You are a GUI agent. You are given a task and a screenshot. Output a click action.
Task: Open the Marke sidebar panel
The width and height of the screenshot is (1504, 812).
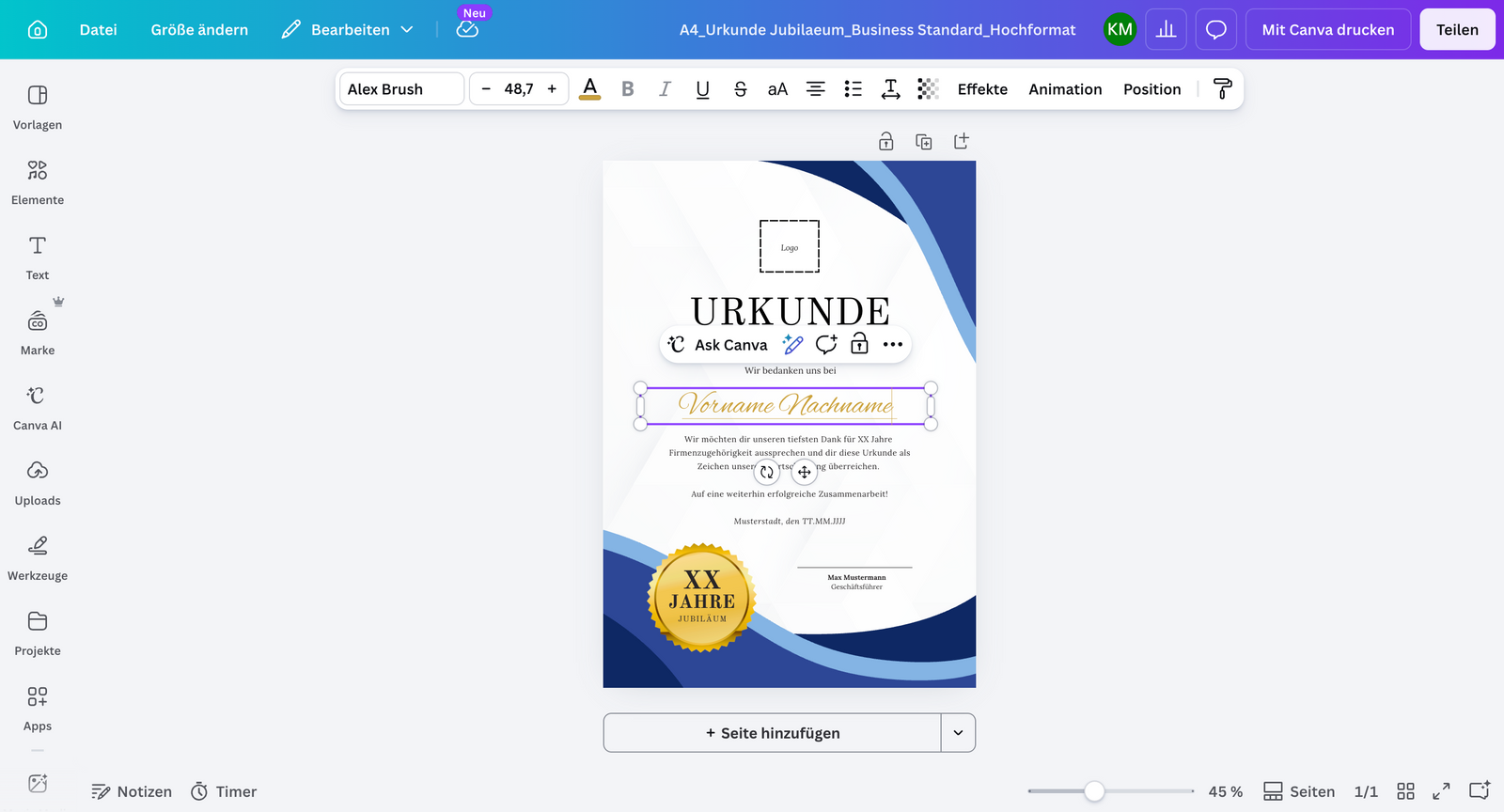(38, 333)
